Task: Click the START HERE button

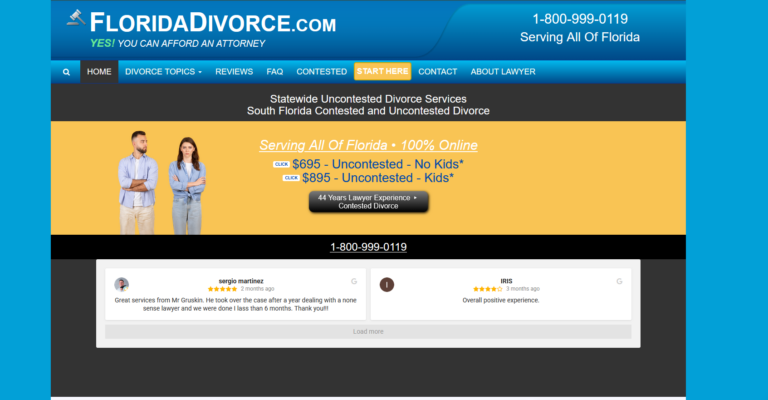Action: click(x=383, y=71)
